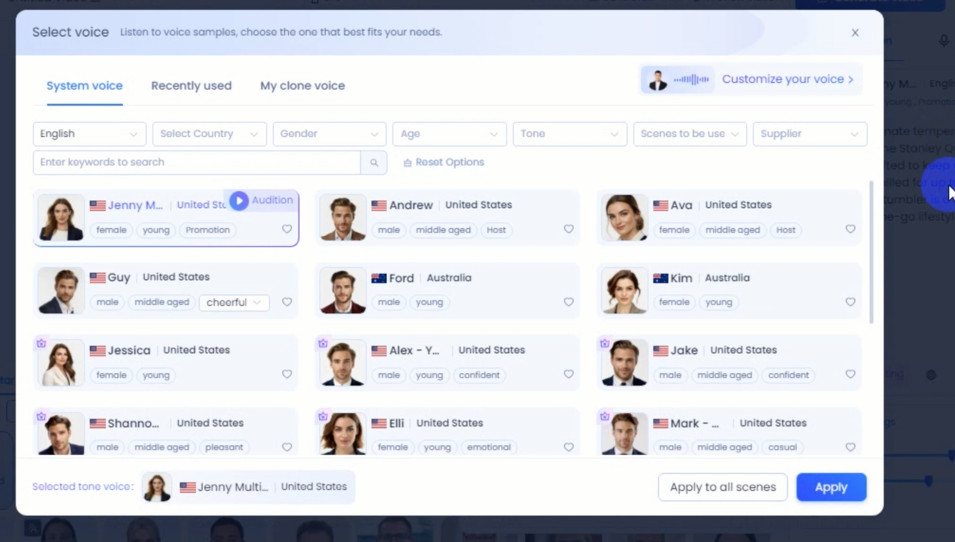
Task: Favorite the Jake voice heart icon
Action: pyautogui.click(x=850, y=374)
